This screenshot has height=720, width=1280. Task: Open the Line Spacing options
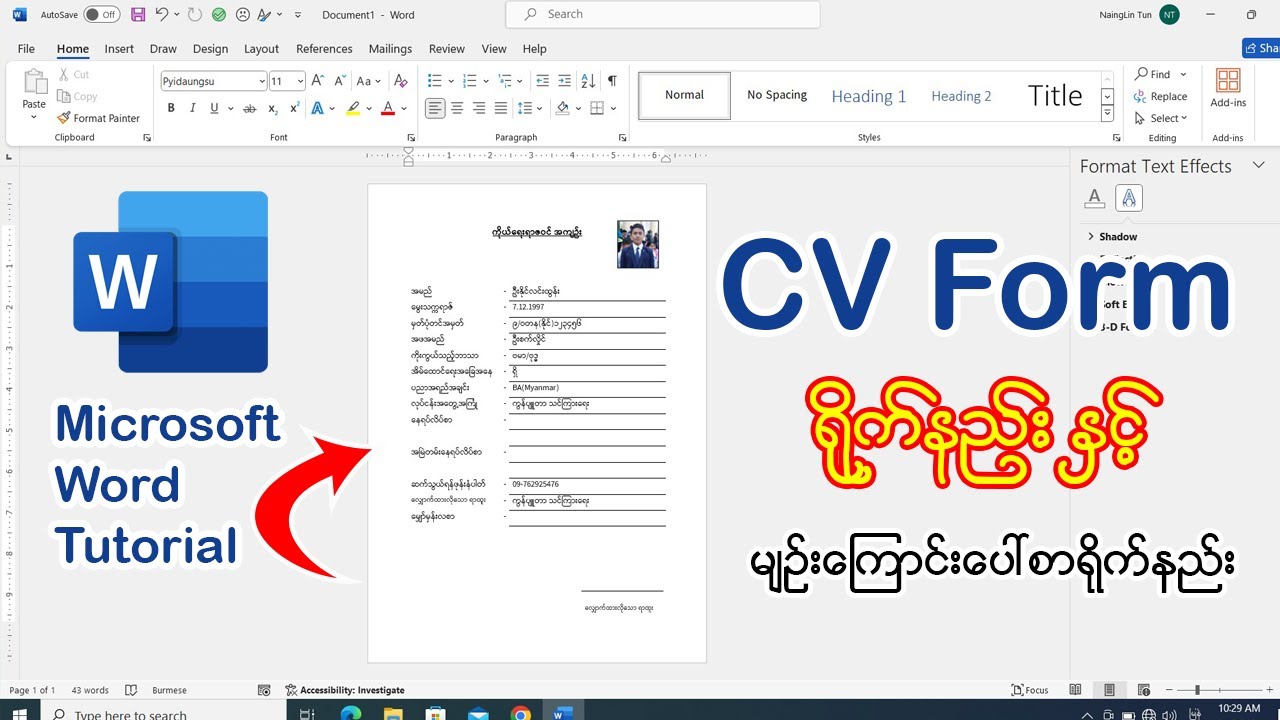[526, 108]
